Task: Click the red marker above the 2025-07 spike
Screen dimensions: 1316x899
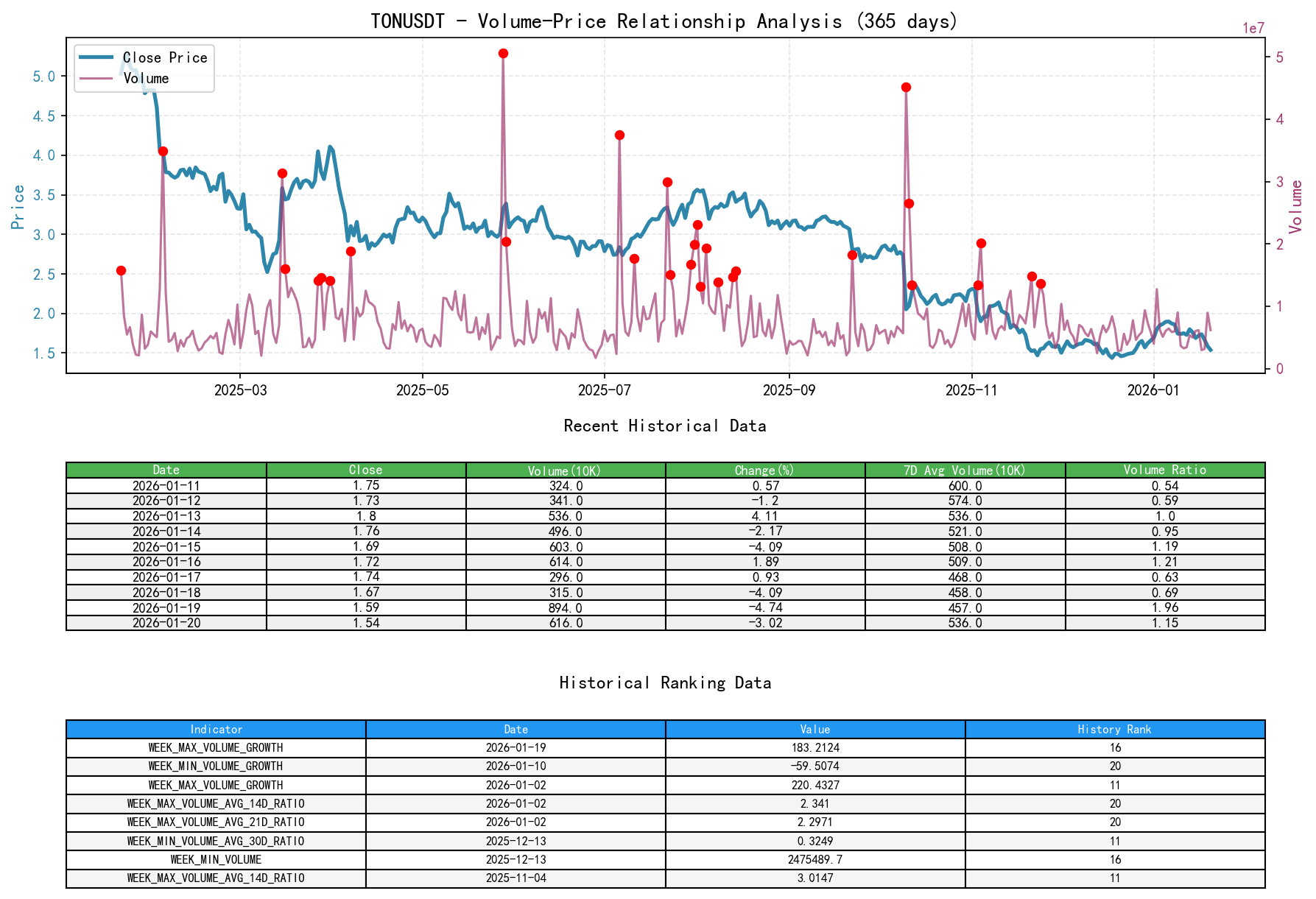Action: point(619,134)
